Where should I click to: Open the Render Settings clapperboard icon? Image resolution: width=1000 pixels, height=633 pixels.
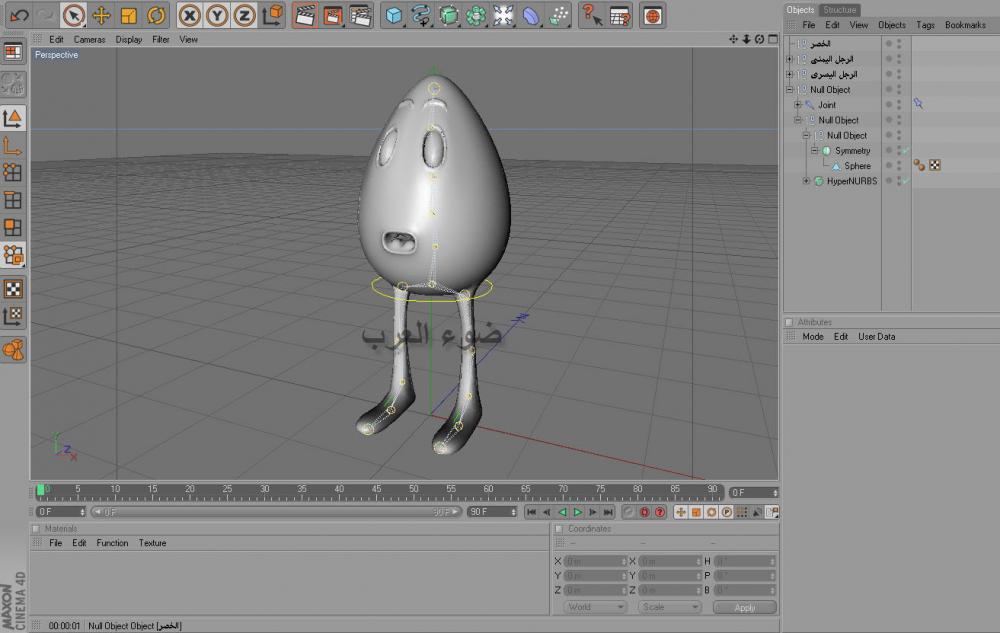click(361, 16)
